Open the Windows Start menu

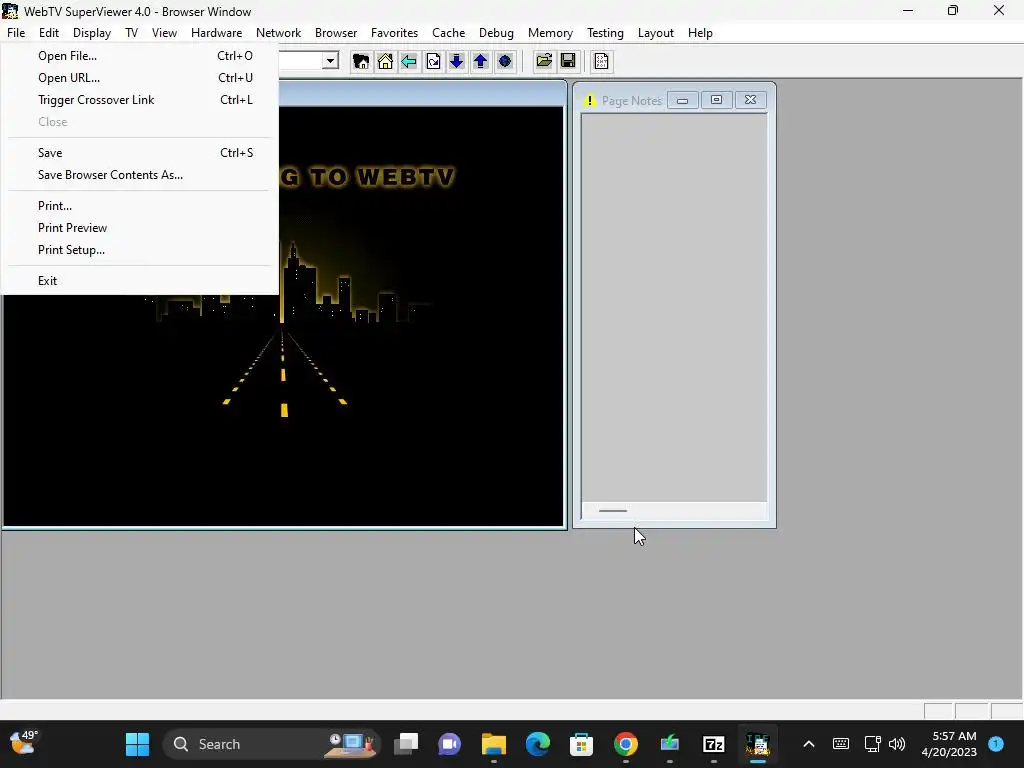tap(137, 744)
